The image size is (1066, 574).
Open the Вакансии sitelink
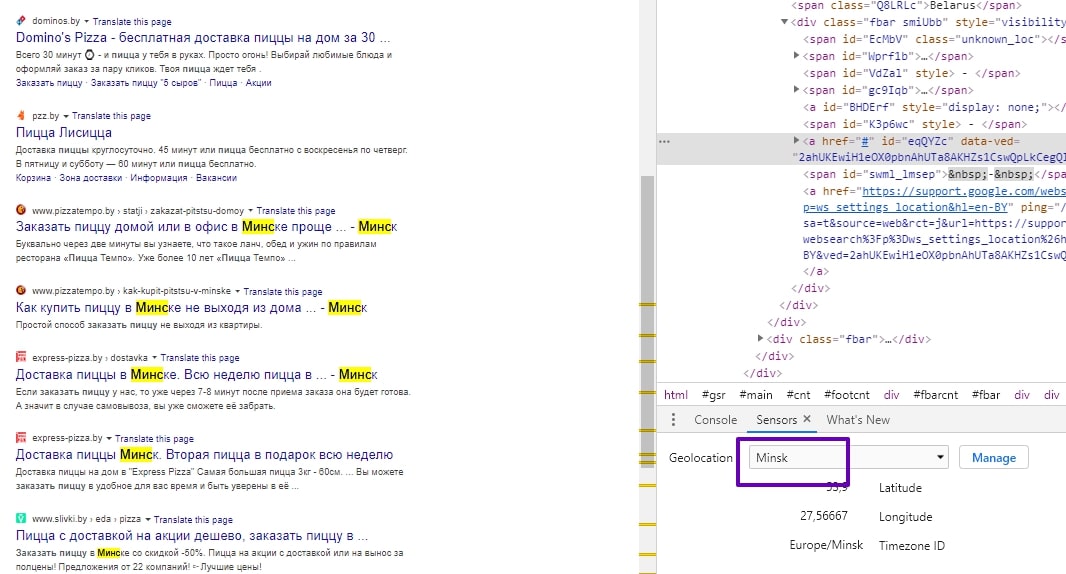pos(216,178)
